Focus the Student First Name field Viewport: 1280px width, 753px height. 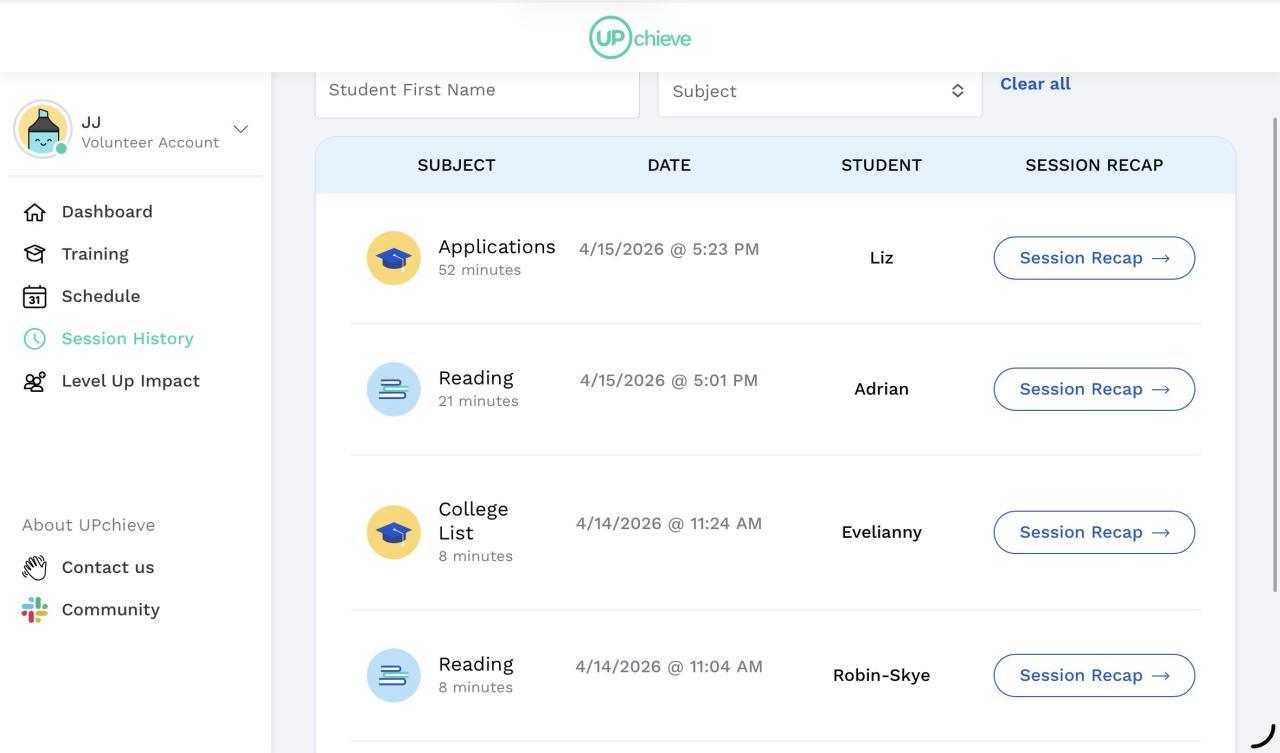477,91
